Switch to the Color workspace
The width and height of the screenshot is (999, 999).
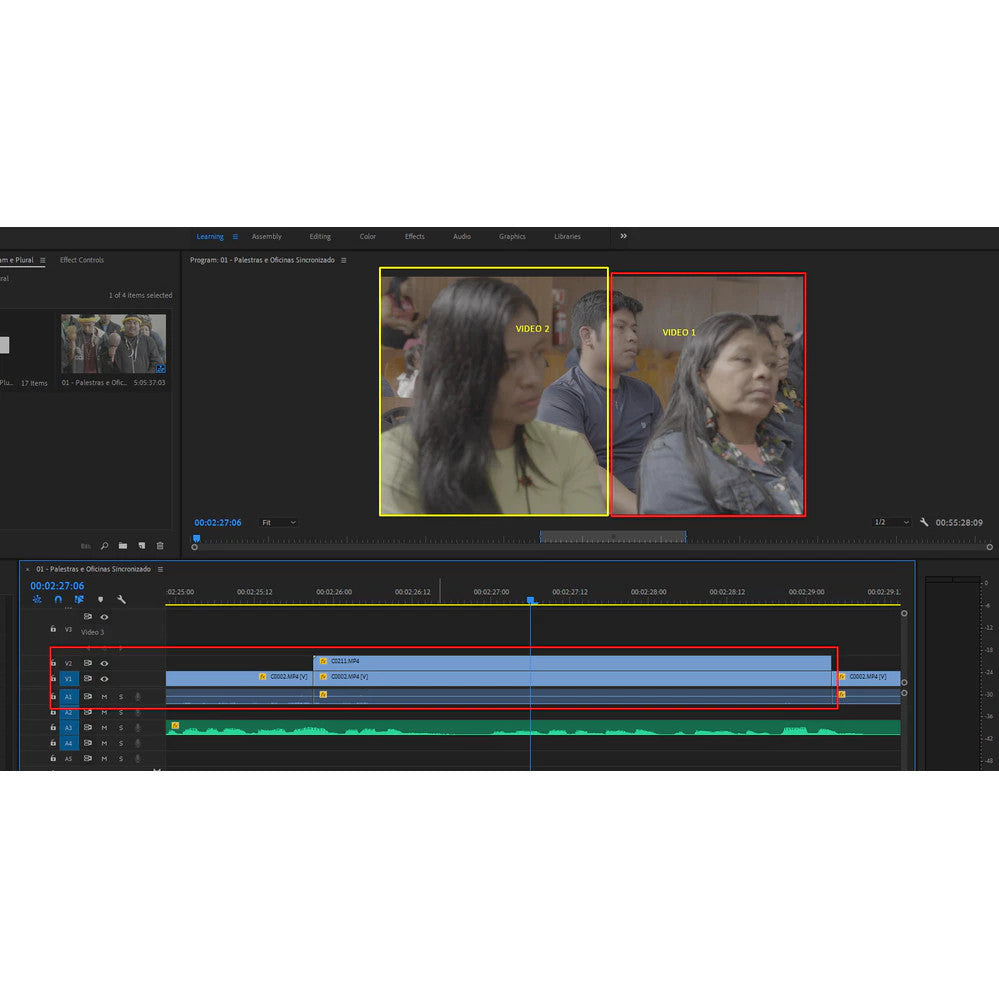[x=368, y=236]
